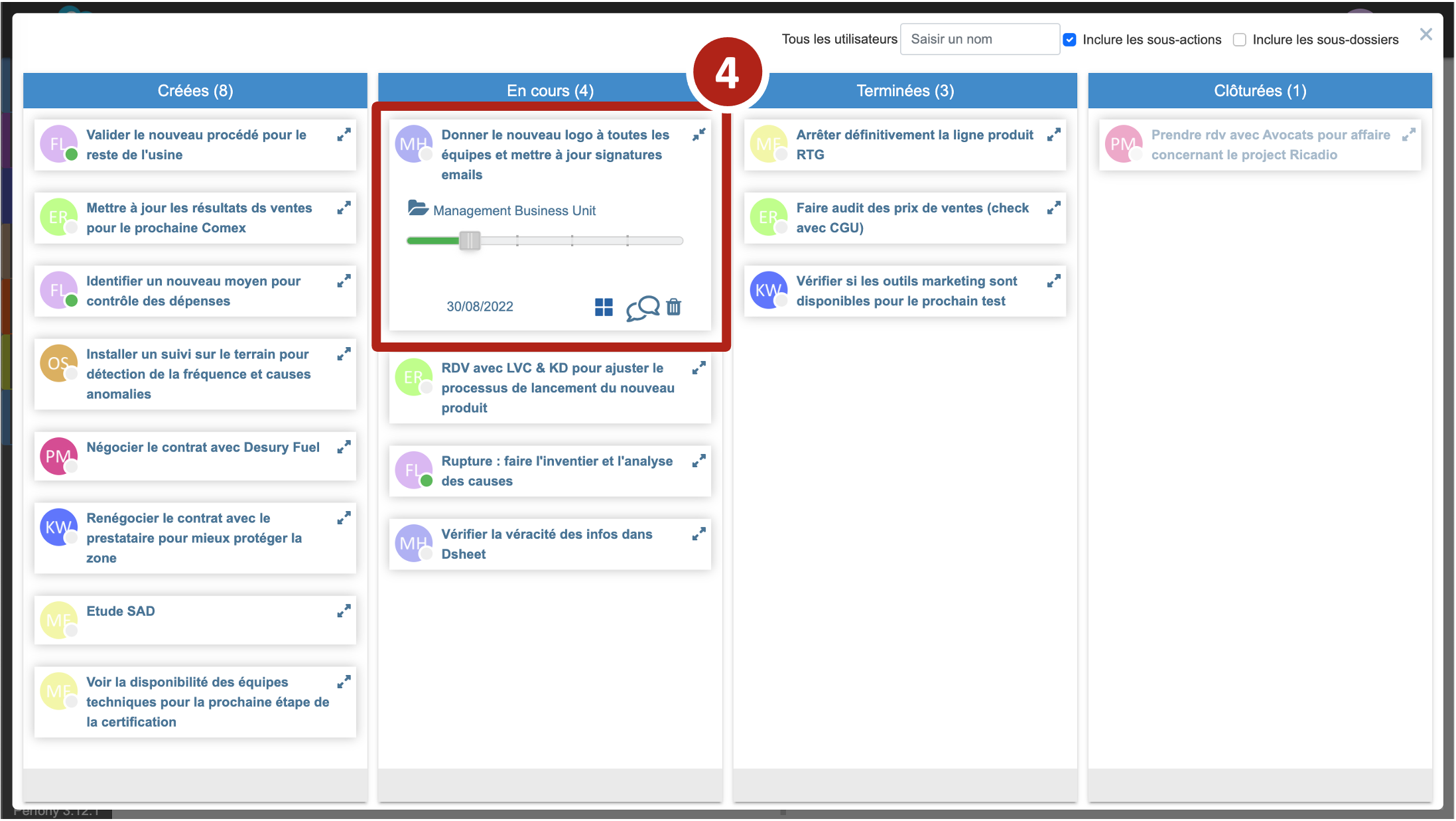The image size is (1456, 821).
Task: Click the progress slider handle on logo card
Action: tap(470, 241)
